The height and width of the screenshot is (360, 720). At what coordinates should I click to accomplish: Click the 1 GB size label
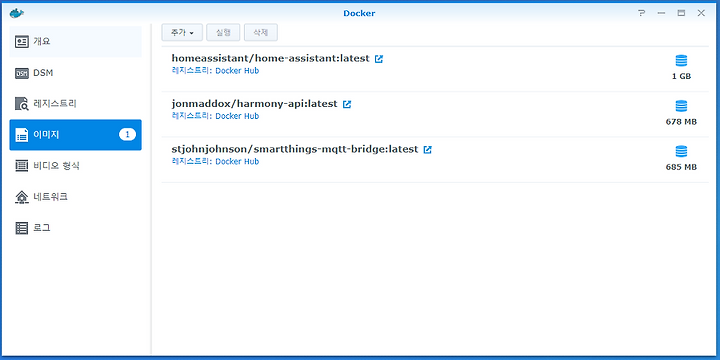[x=681, y=76]
